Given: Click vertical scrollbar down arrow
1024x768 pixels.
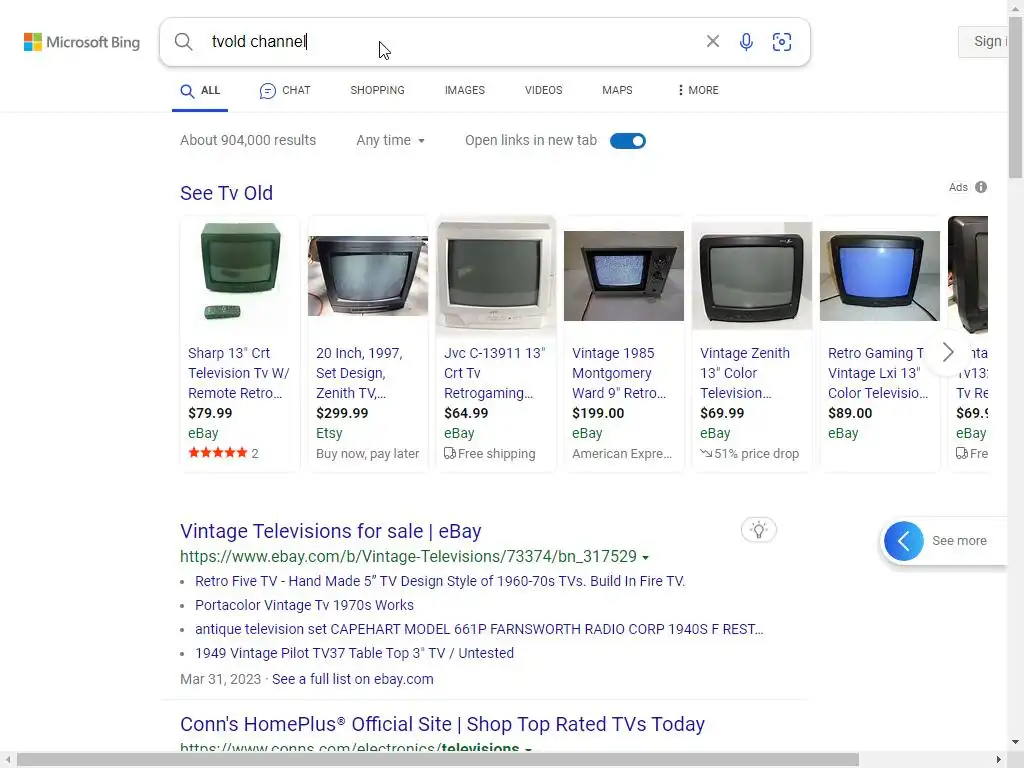Looking at the screenshot, I should 1016,742.
